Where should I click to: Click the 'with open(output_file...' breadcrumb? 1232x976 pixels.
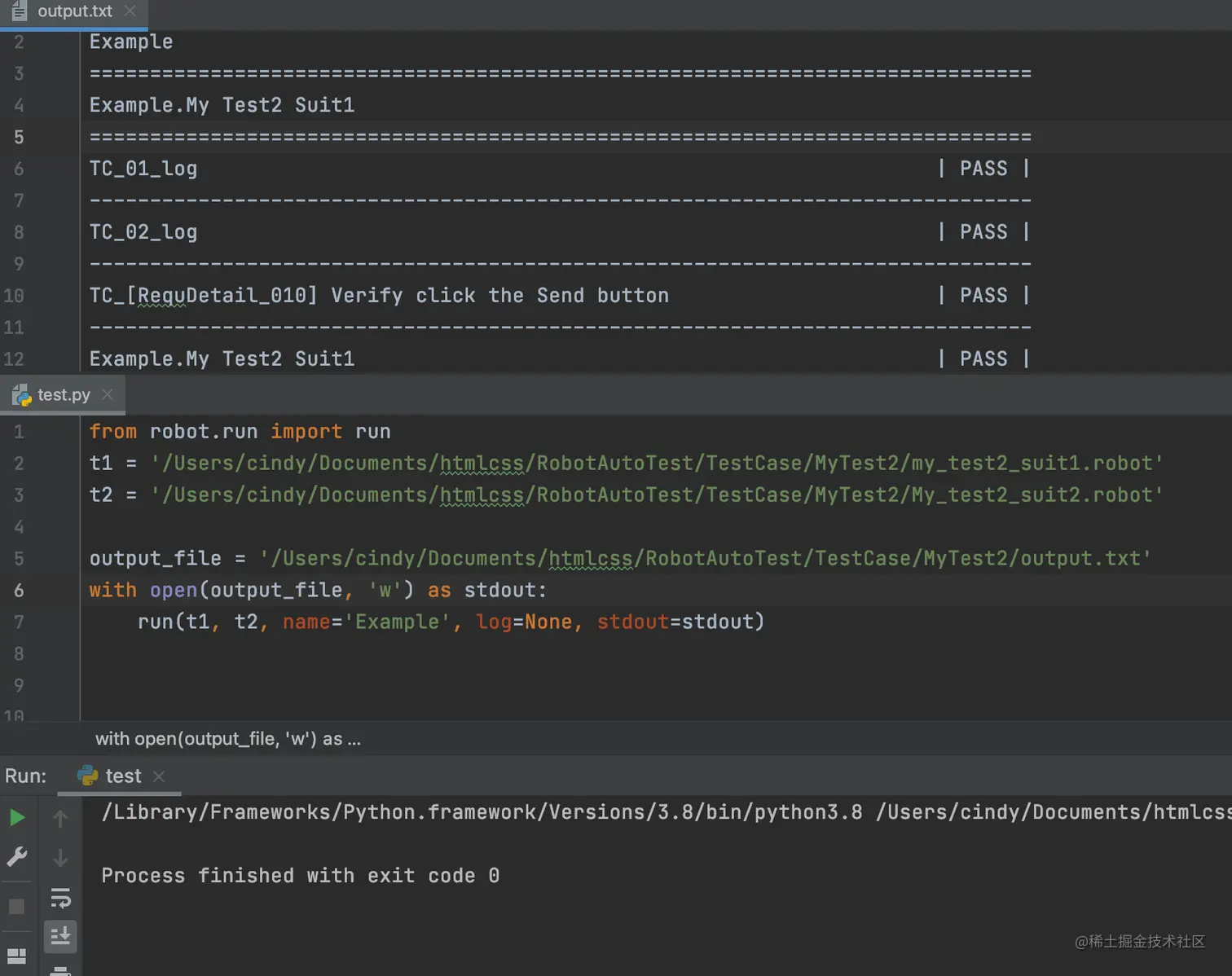coord(227,739)
